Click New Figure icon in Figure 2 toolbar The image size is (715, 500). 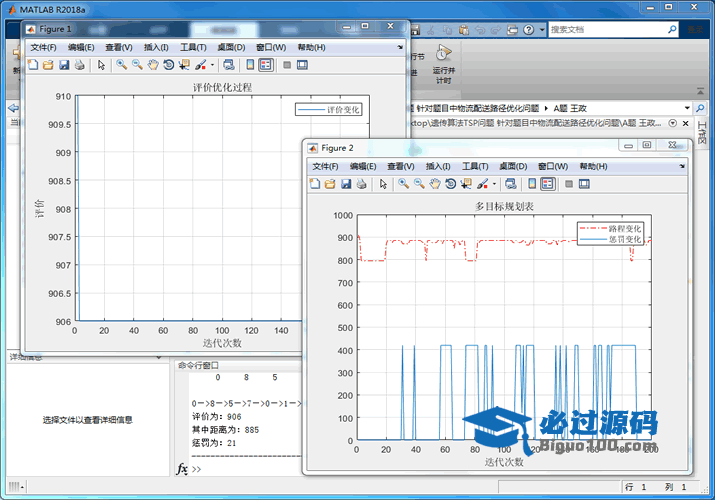tap(315, 184)
